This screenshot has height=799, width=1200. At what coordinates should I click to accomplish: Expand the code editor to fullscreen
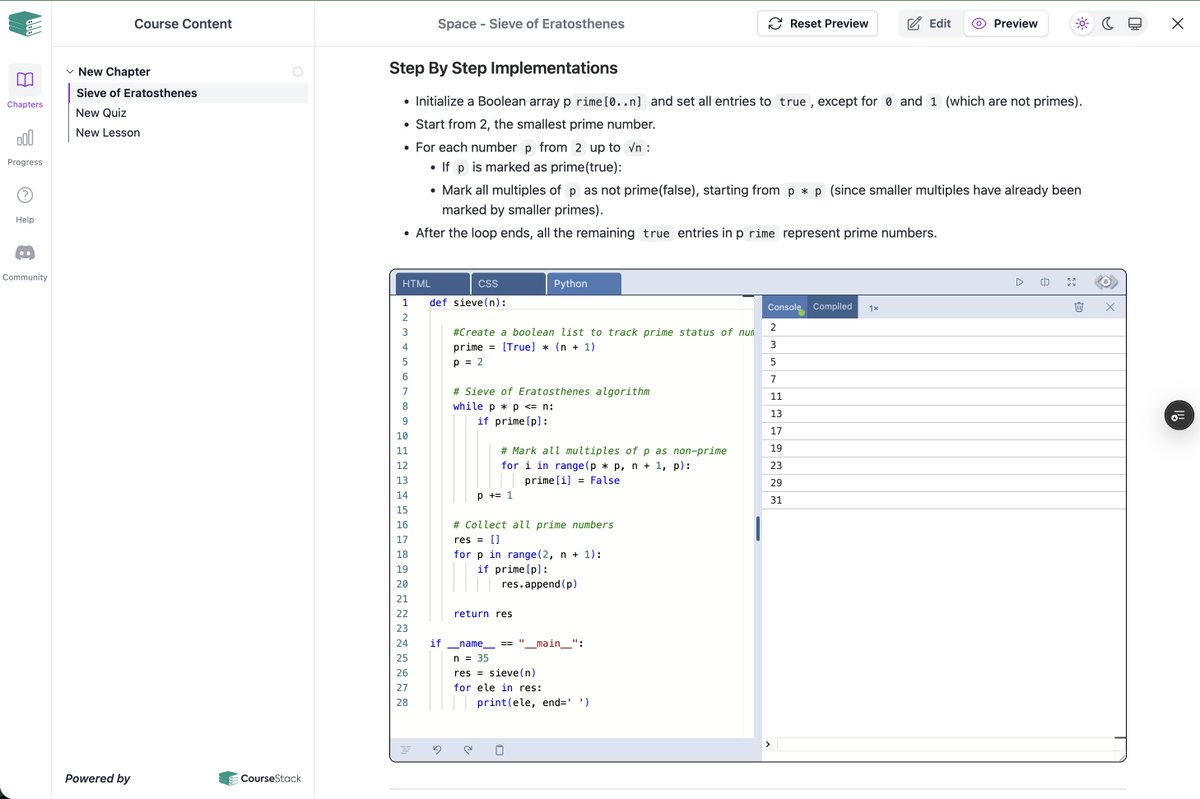(1070, 282)
